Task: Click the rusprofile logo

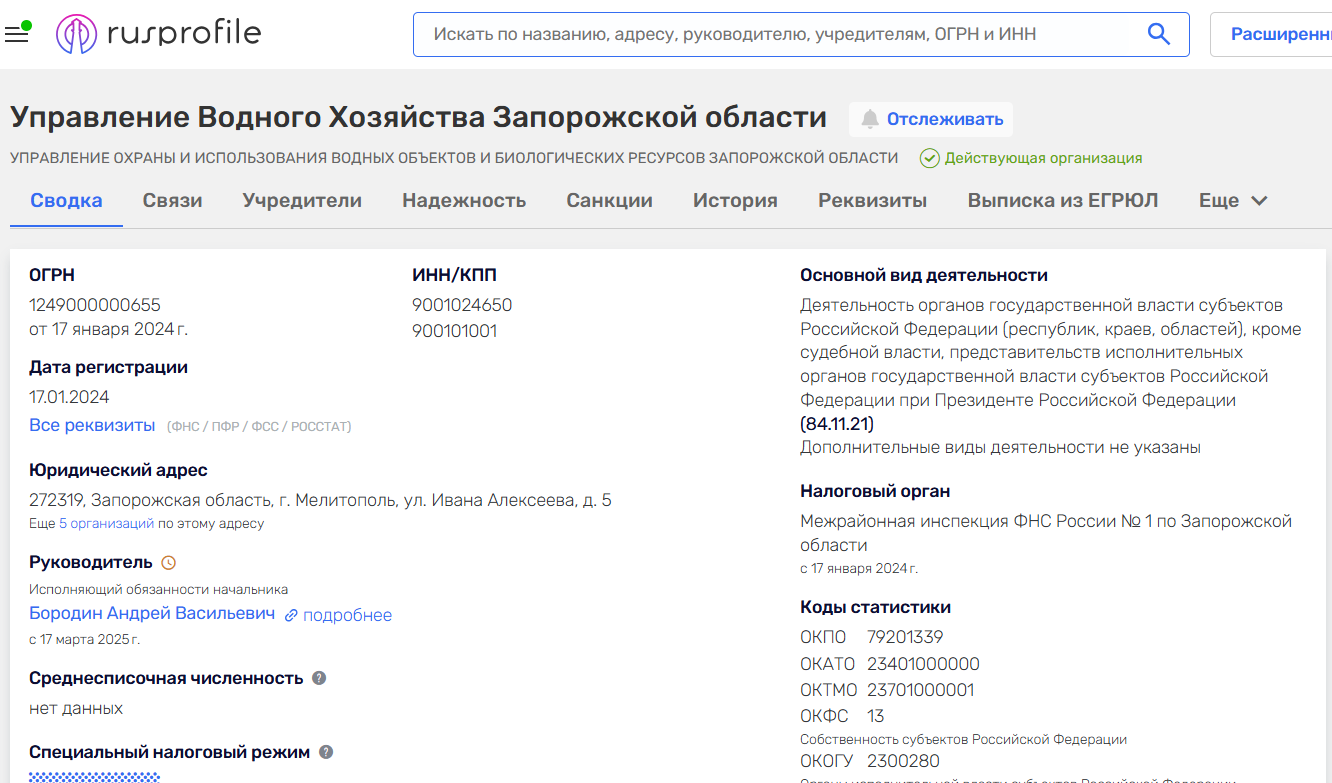Action: click(x=158, y=34)
